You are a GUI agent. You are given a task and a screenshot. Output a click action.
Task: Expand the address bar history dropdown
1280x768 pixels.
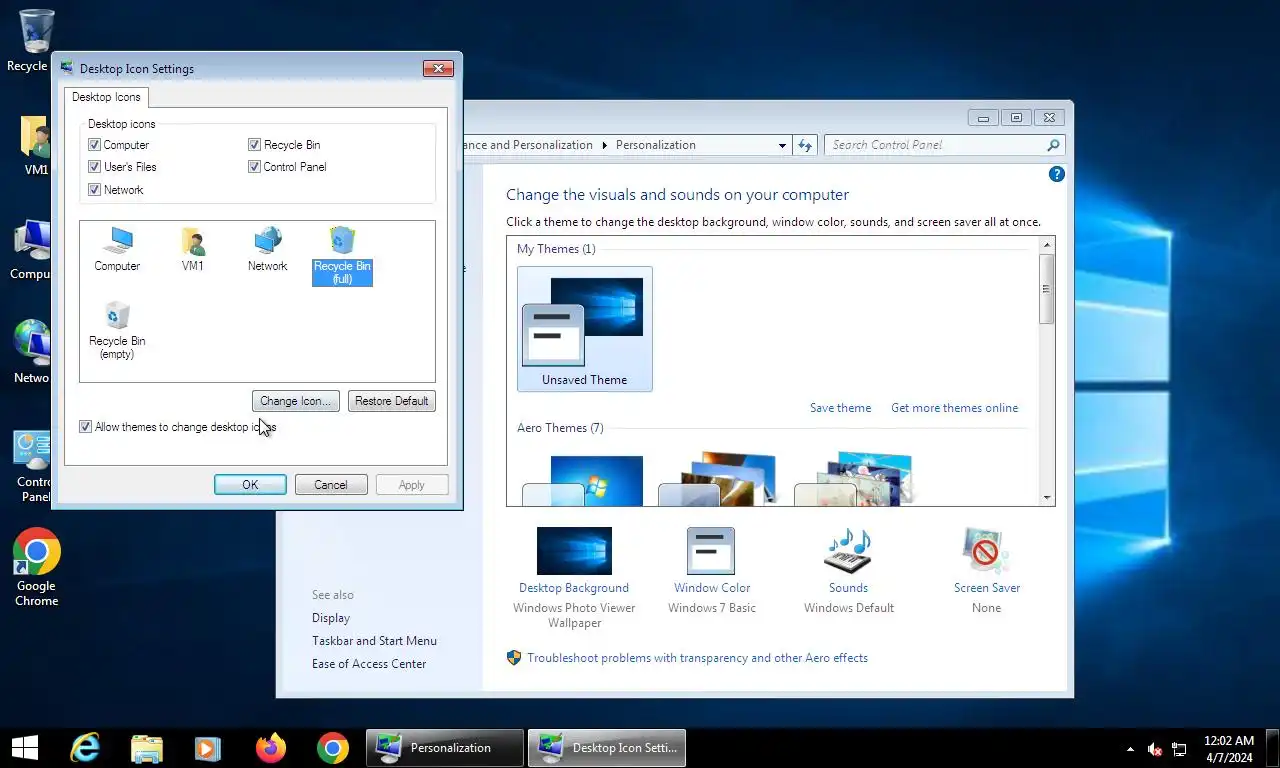782,146
